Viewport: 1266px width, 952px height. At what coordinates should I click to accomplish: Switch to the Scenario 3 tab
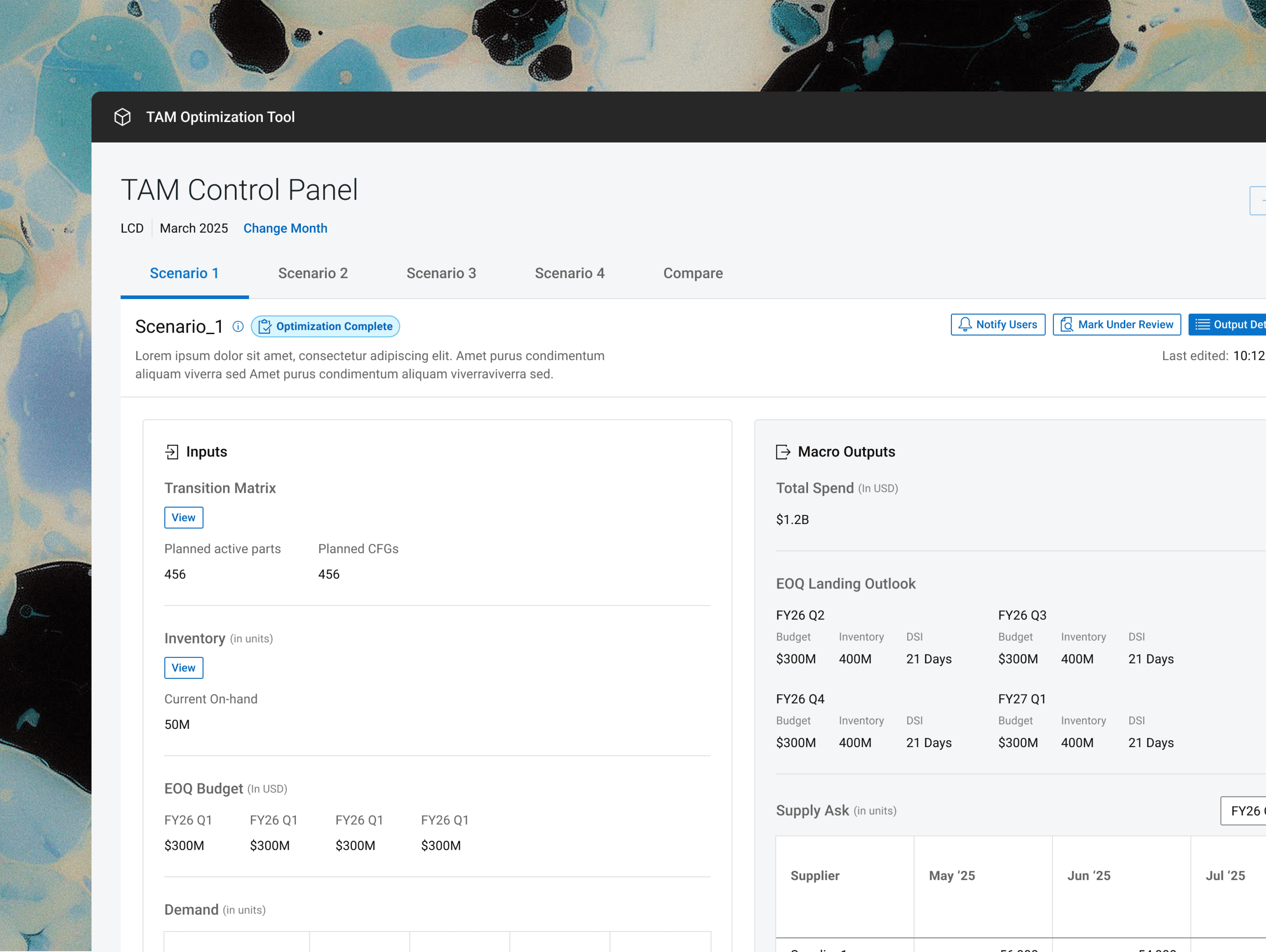(x=441, y=273)
